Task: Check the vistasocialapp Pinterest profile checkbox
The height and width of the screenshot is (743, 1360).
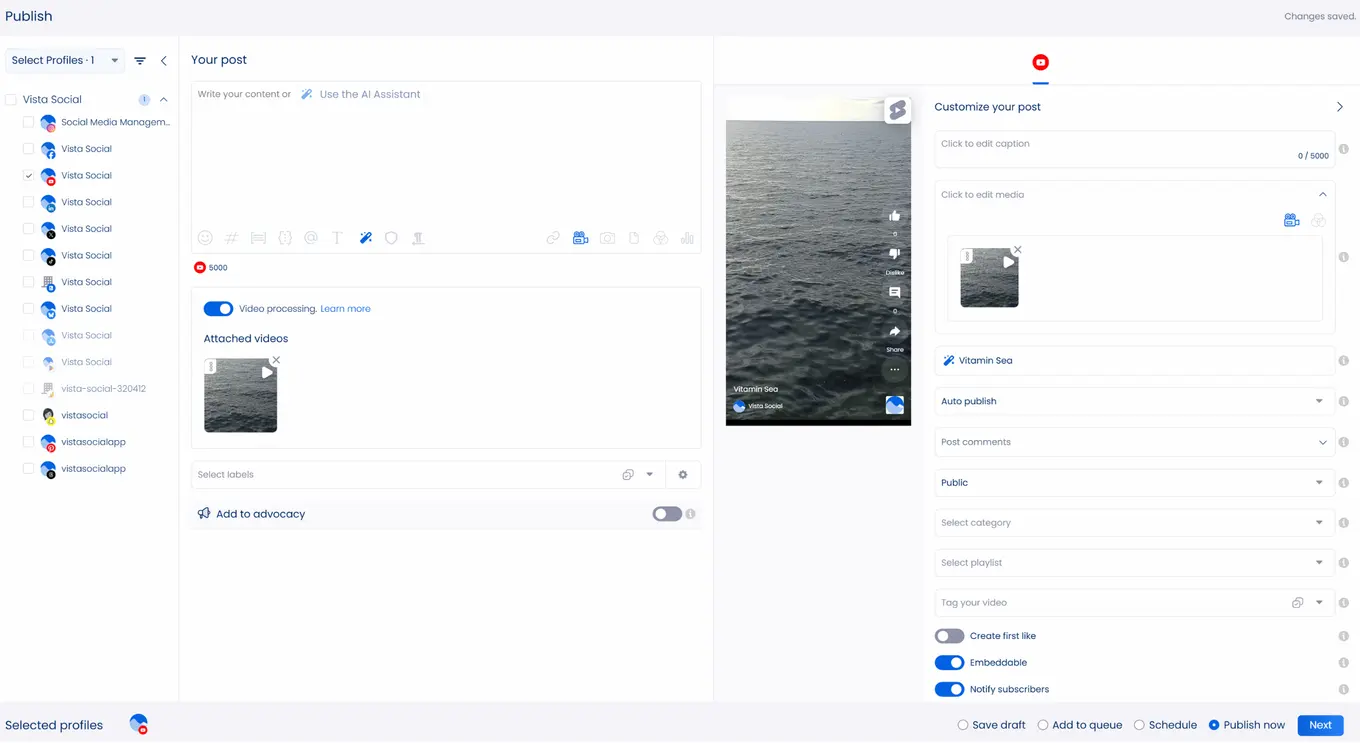Action: (x=29, y=442)
